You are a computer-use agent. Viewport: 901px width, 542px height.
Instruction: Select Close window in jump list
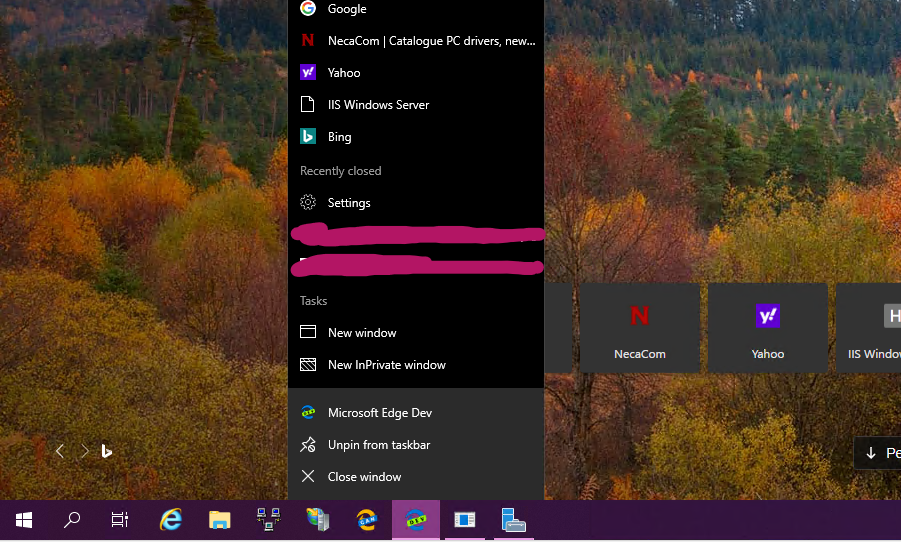click(416, 476)
